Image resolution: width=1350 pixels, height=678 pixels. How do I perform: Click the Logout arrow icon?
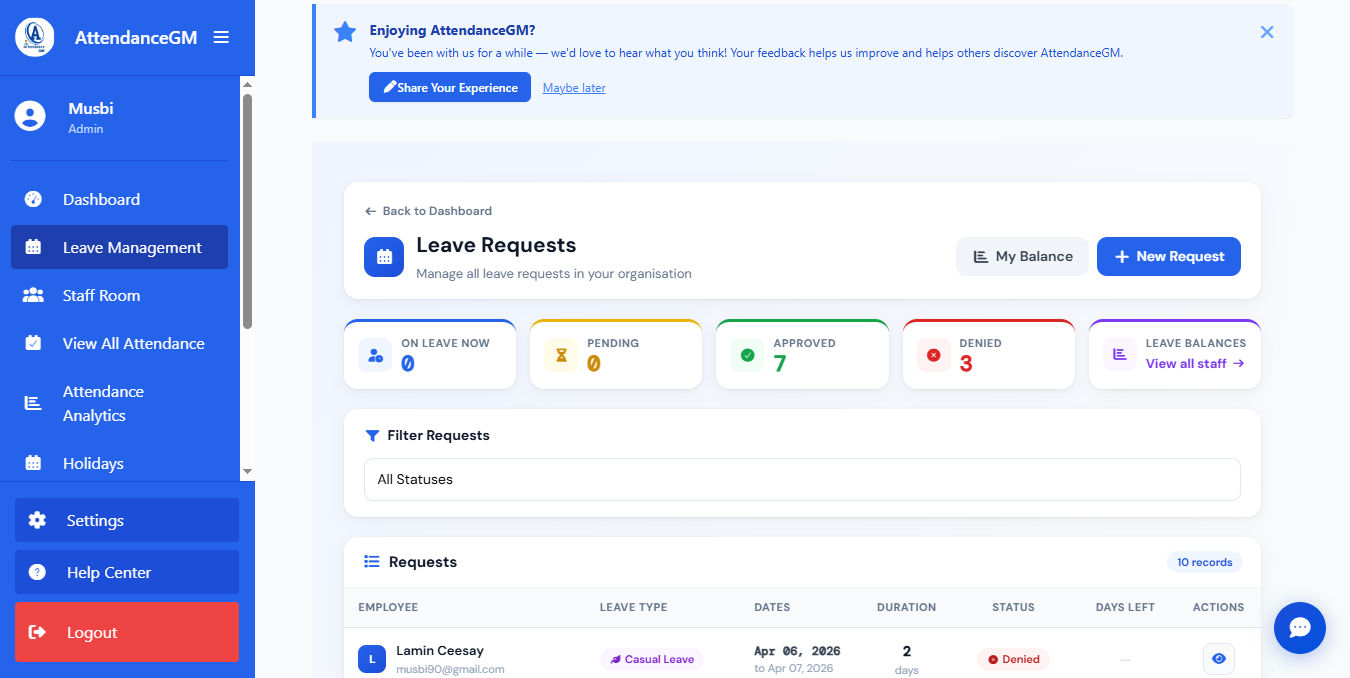(x=37, y=632)
